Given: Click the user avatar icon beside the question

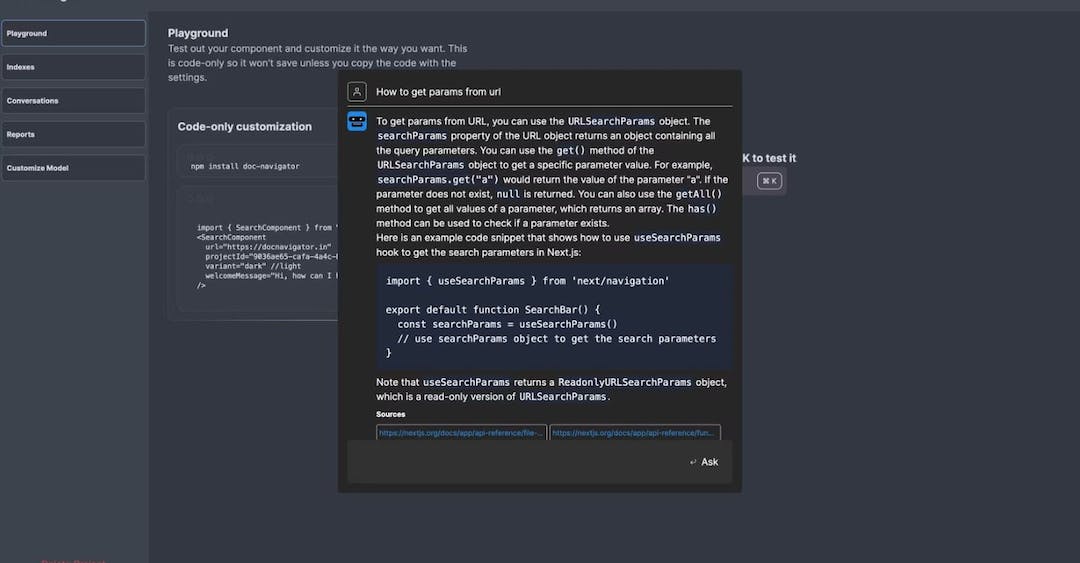Looking at the screenshot, I should (356, 92).
